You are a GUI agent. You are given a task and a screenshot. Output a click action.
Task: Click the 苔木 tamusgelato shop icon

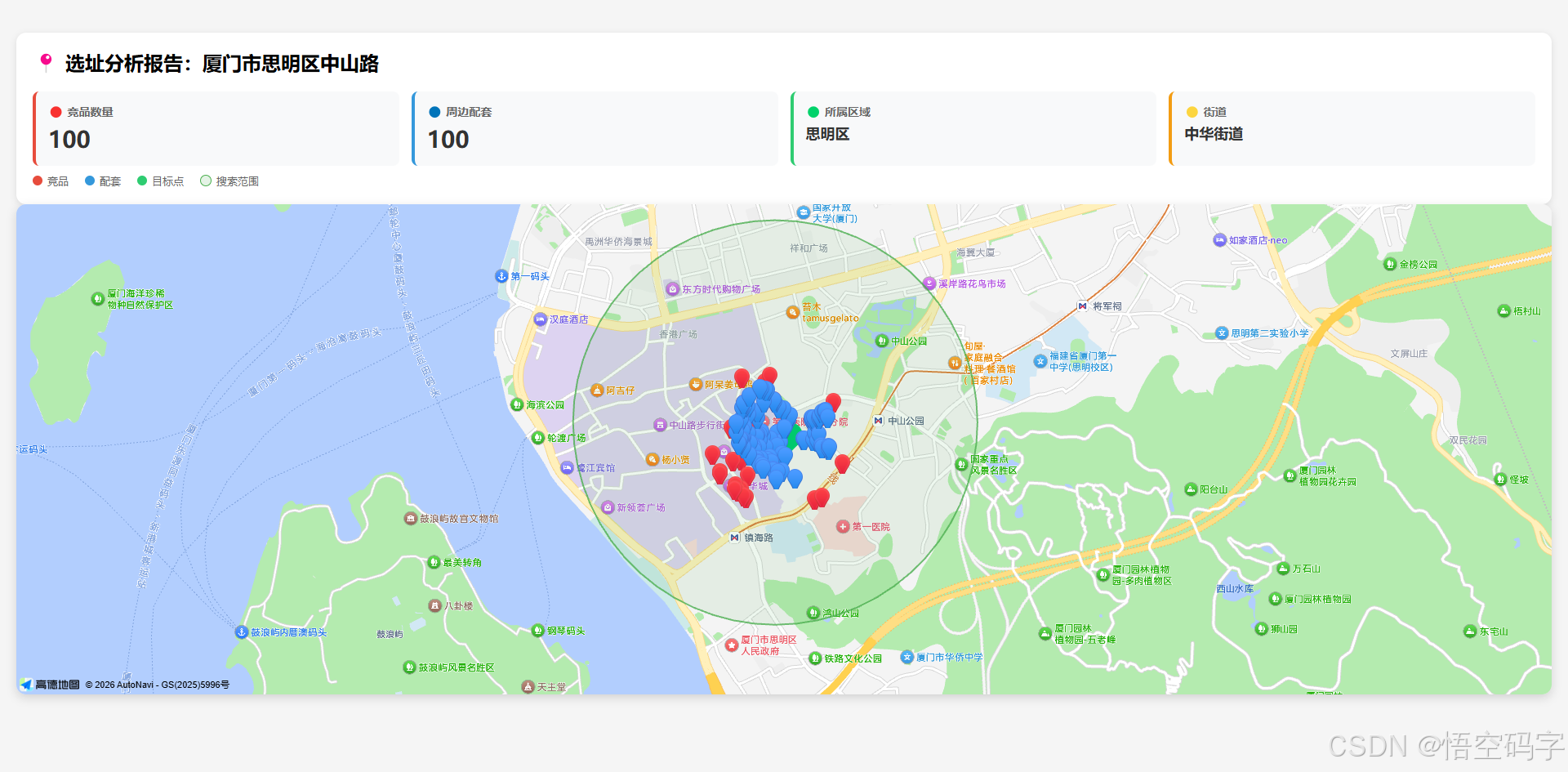(x=792, y=312)
